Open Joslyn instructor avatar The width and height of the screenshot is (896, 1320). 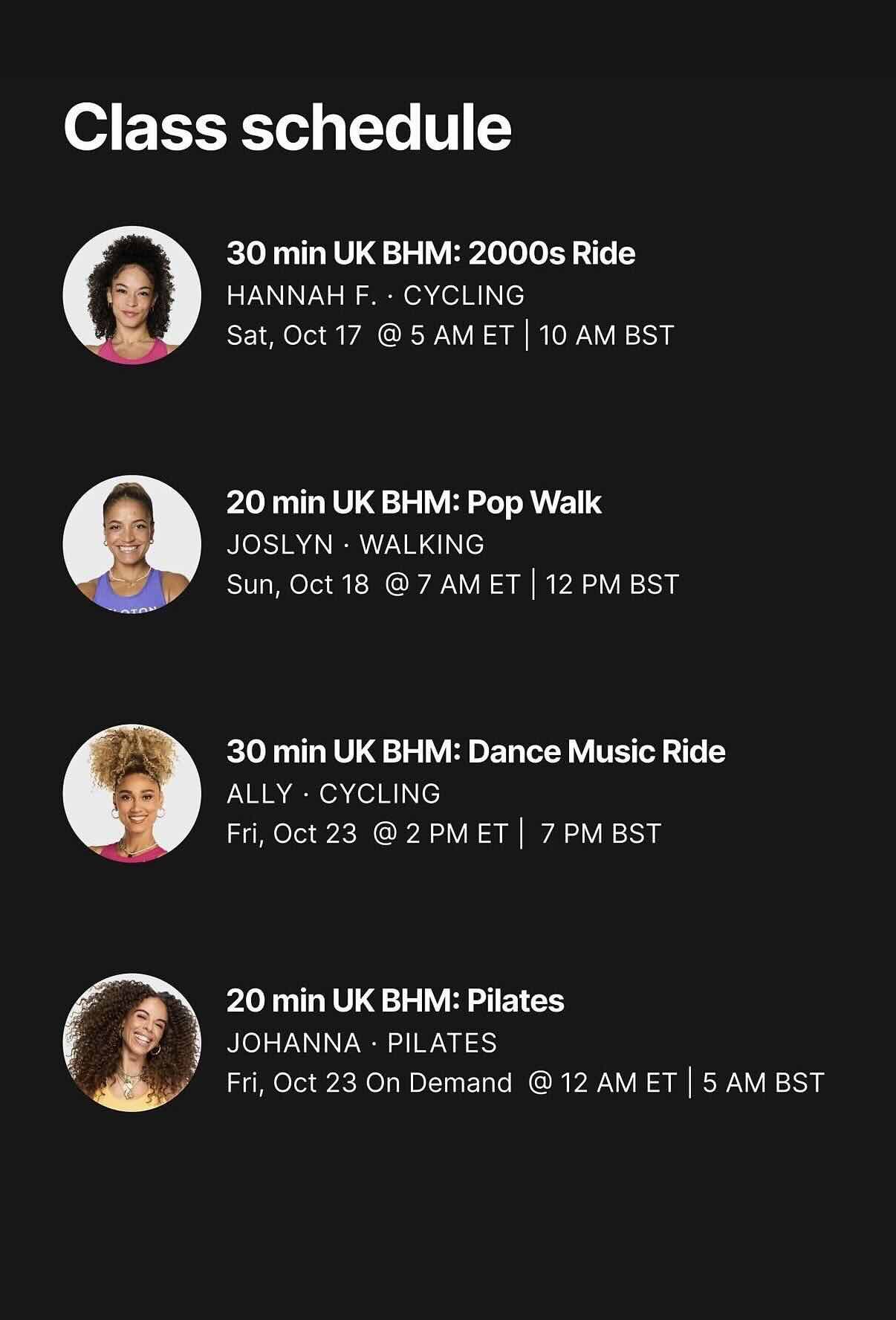pyautogui.click(x=132, y=544)
